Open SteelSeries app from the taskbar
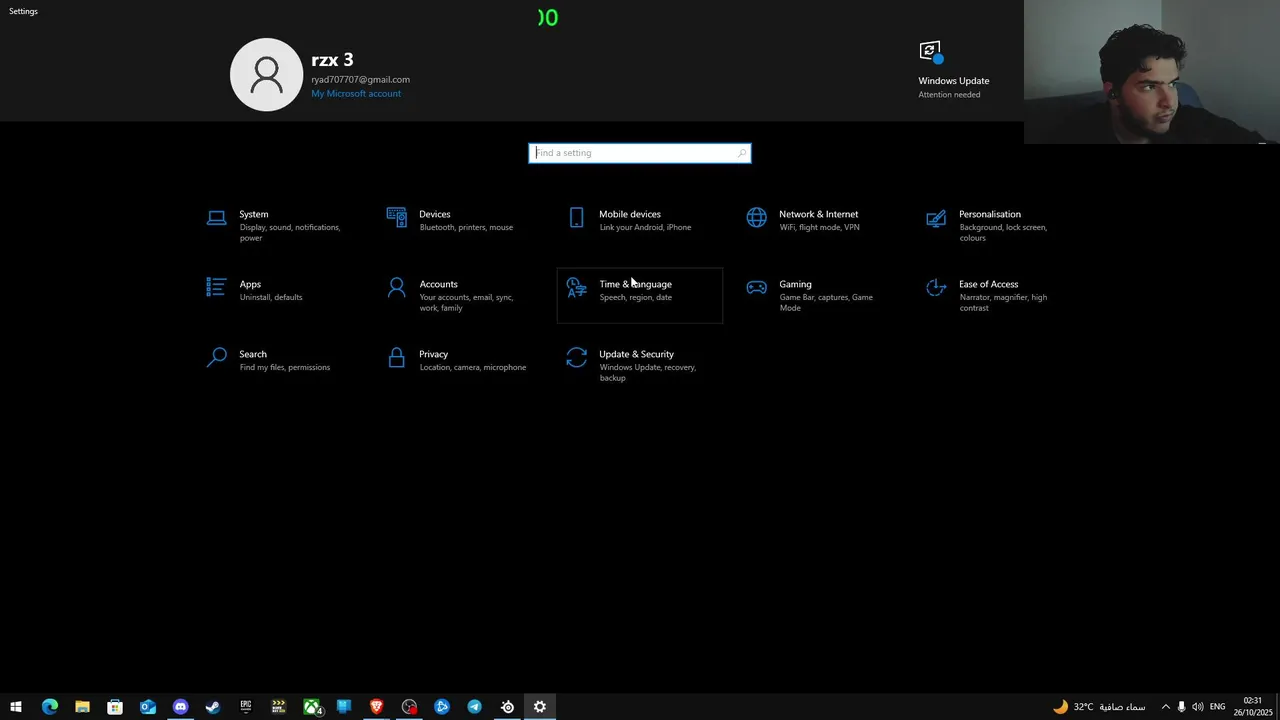 (x=507, y=707)
